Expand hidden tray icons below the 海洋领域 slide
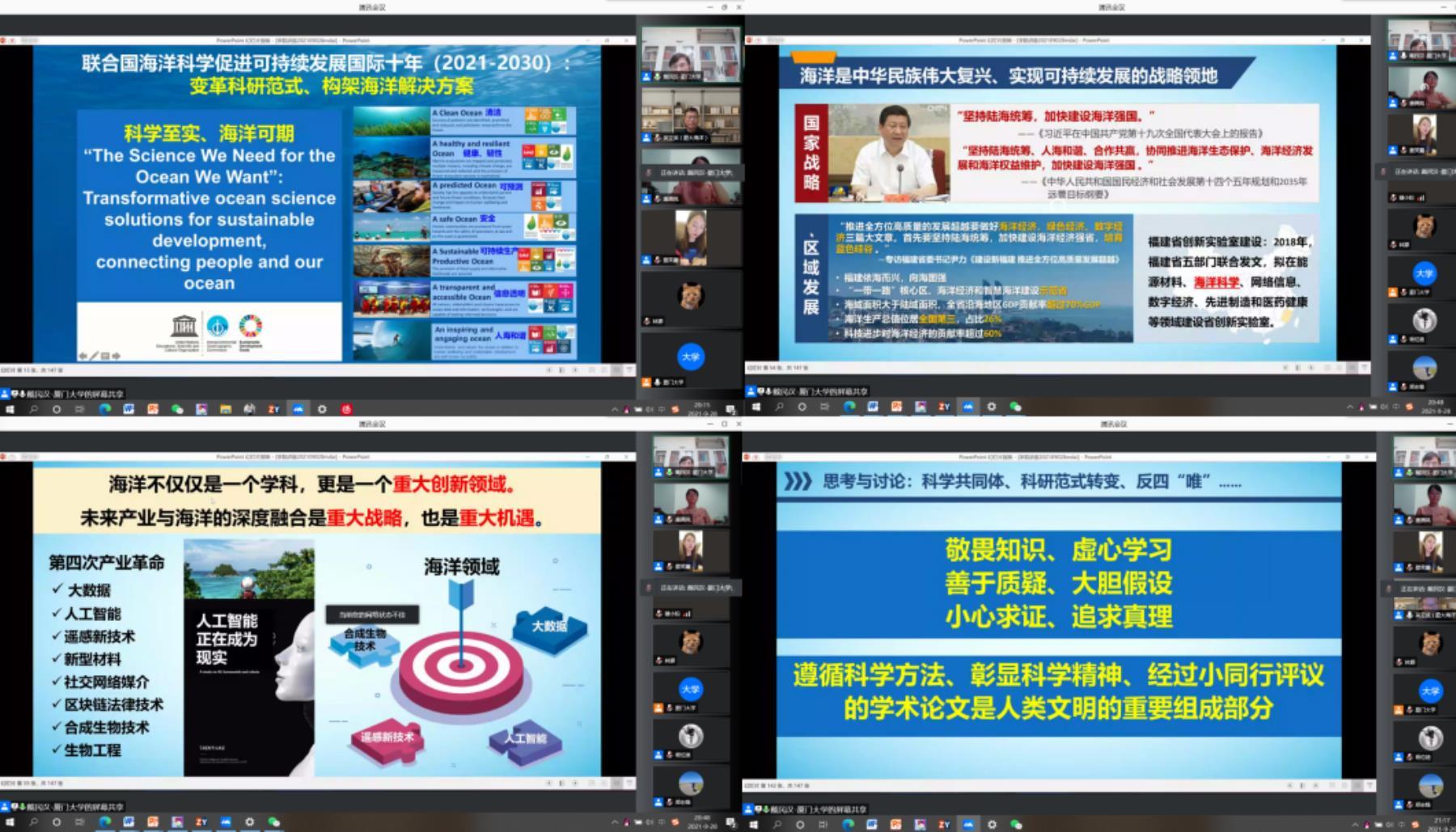The image size is (1456, 832). pyautogui.click(x=615, y=823)
